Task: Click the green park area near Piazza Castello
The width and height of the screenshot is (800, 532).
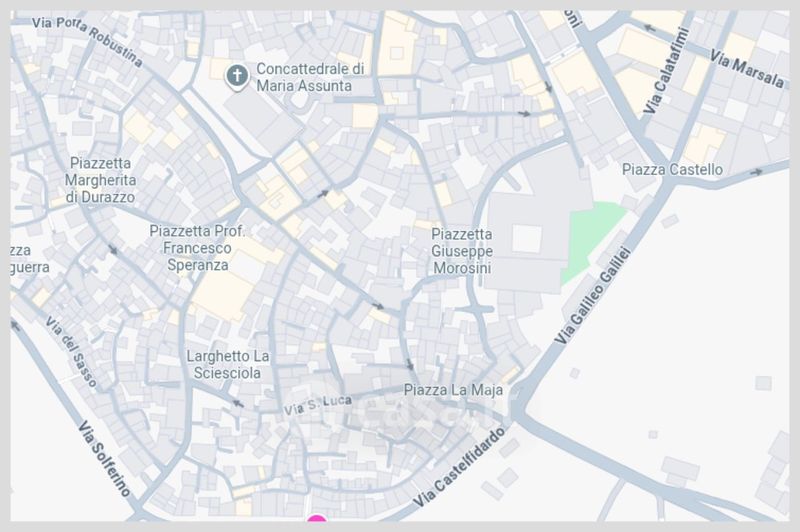Action: [x=592, y=240]
